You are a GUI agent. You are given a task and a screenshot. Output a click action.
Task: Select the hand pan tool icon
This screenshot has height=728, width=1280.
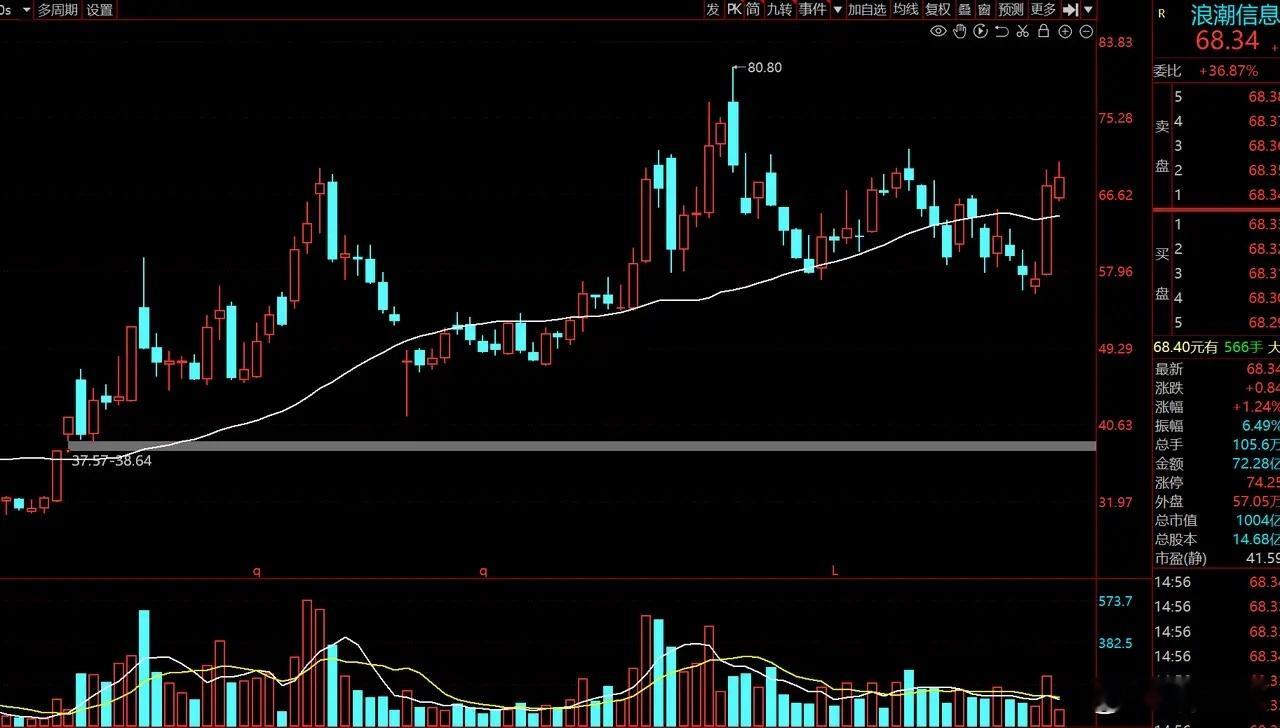959,31
